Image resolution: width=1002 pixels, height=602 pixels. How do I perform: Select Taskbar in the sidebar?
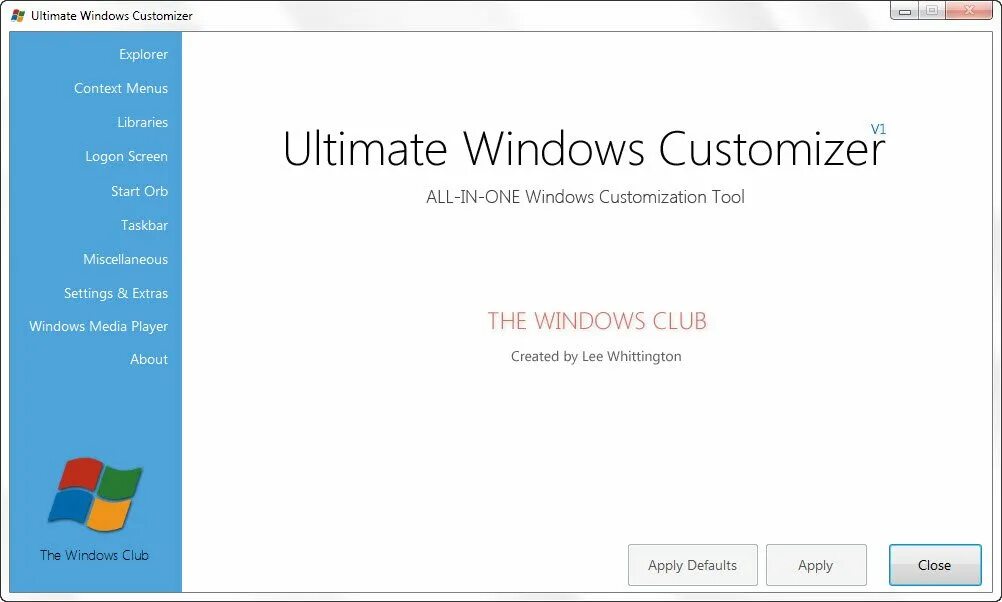[144, 225]
